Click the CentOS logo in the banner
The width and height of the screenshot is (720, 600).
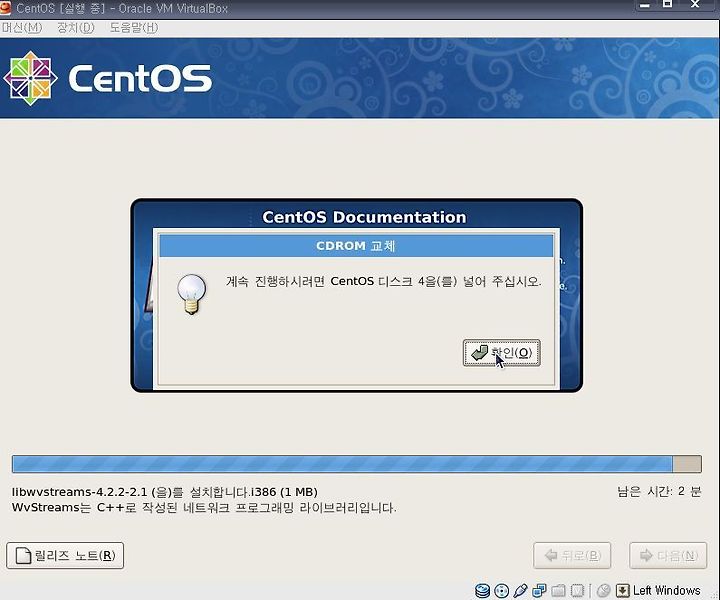(108, 78)
